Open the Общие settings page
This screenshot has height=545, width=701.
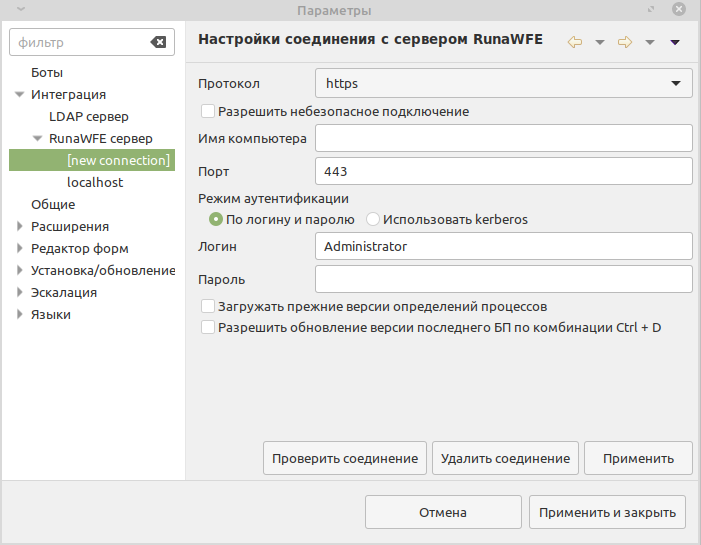click(x=53, y=204)
